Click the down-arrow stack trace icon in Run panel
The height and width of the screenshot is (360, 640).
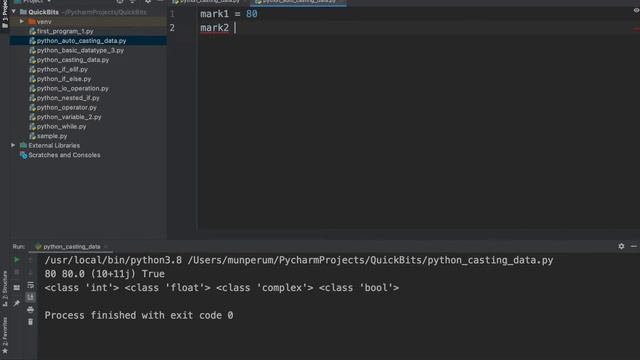pos(31,272)
